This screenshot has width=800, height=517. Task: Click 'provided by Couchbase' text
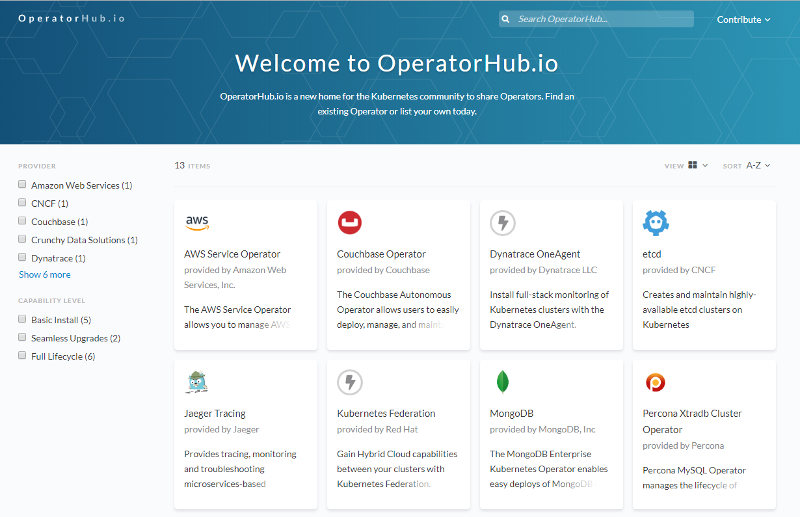pos(383,270)
